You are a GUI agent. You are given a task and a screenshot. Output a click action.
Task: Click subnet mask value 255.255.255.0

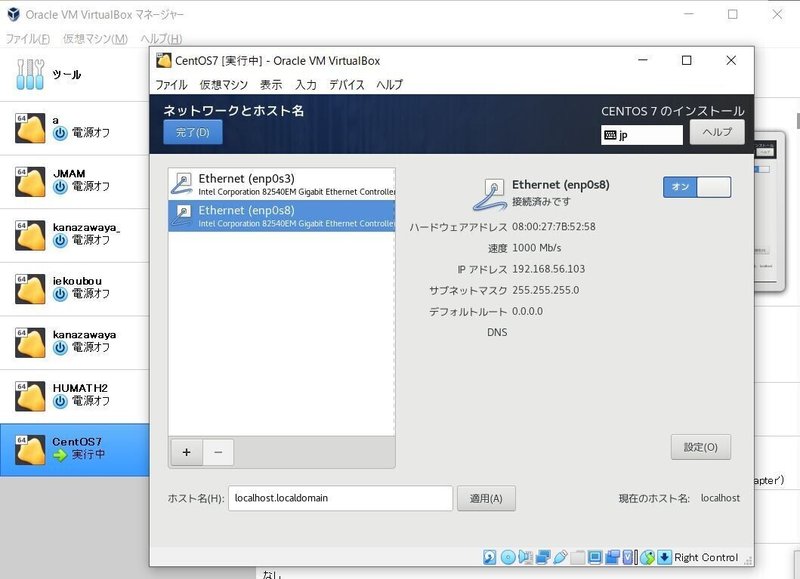(545, 290)
